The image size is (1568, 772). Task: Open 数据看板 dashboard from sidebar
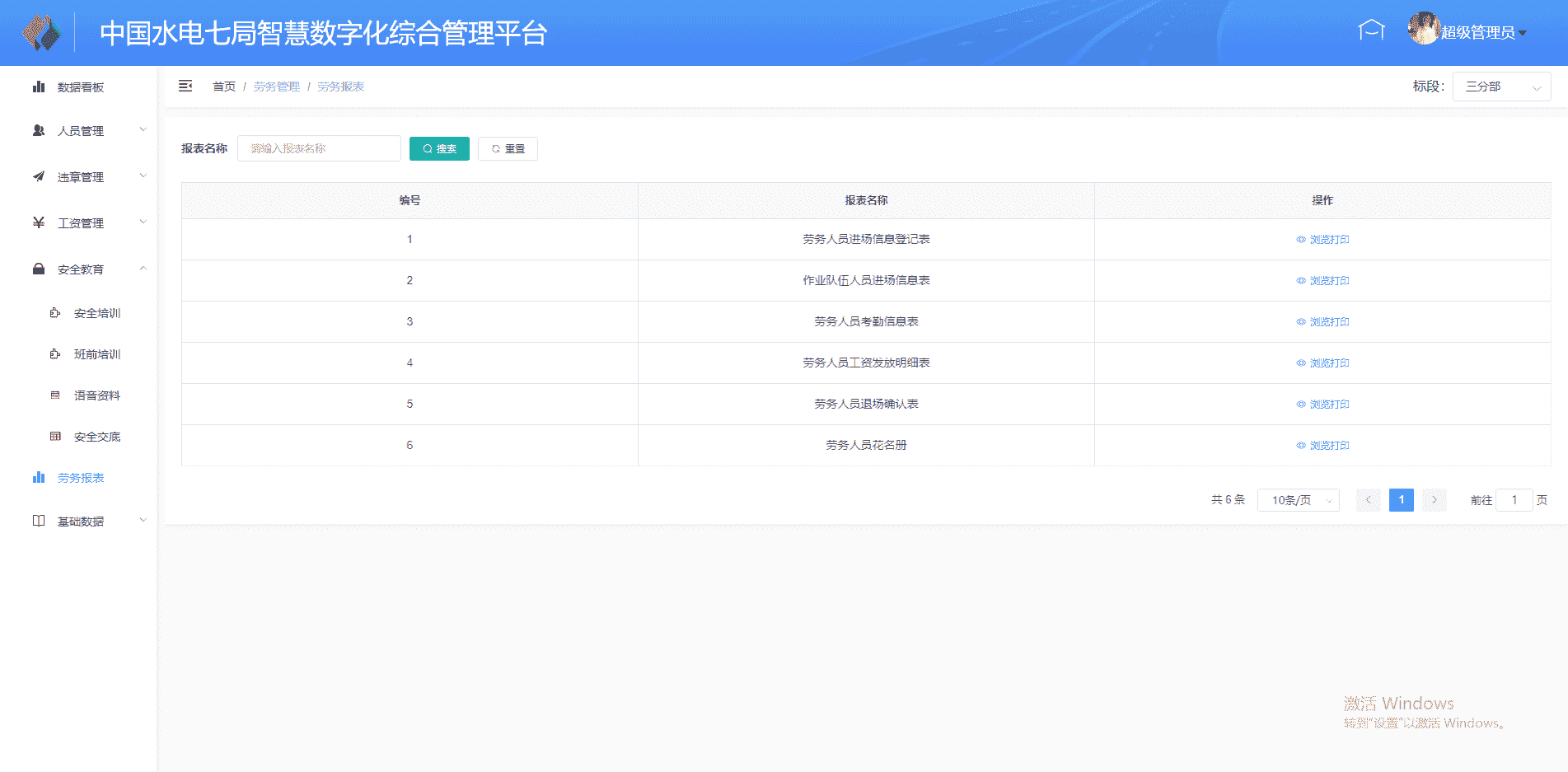point(80,87)
